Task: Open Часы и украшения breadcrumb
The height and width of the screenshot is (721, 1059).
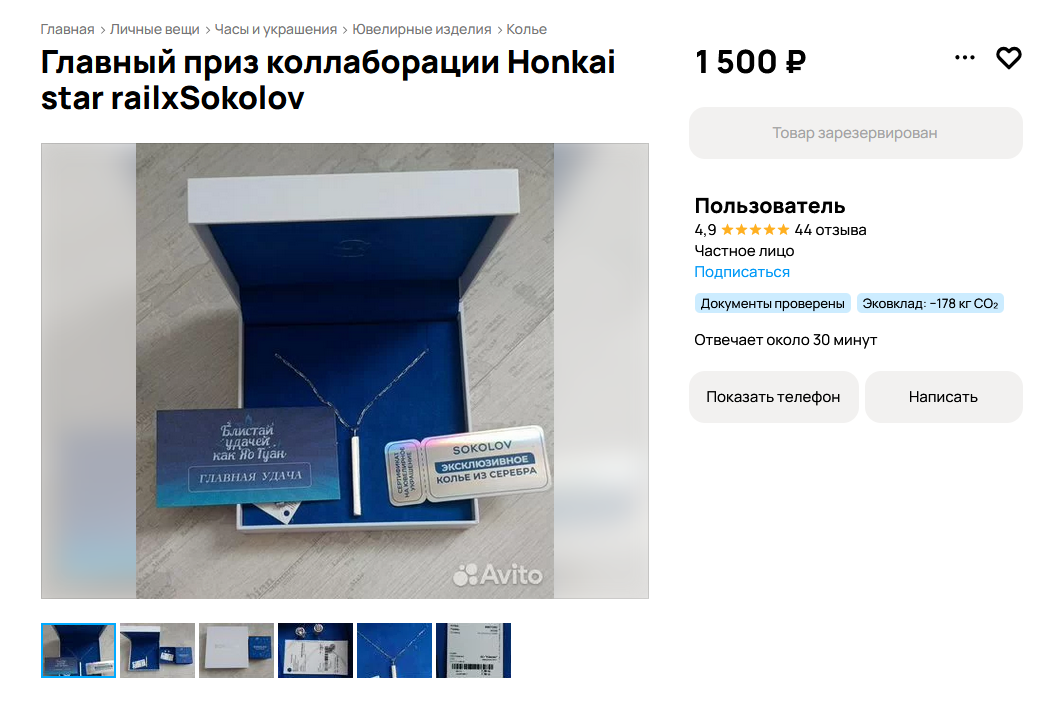Action: coord(276,29)
